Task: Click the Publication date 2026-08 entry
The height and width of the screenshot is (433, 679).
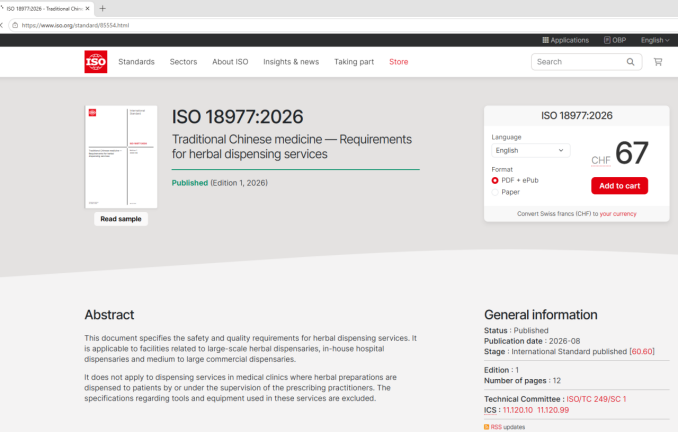Action: click(x=532, y=341)
